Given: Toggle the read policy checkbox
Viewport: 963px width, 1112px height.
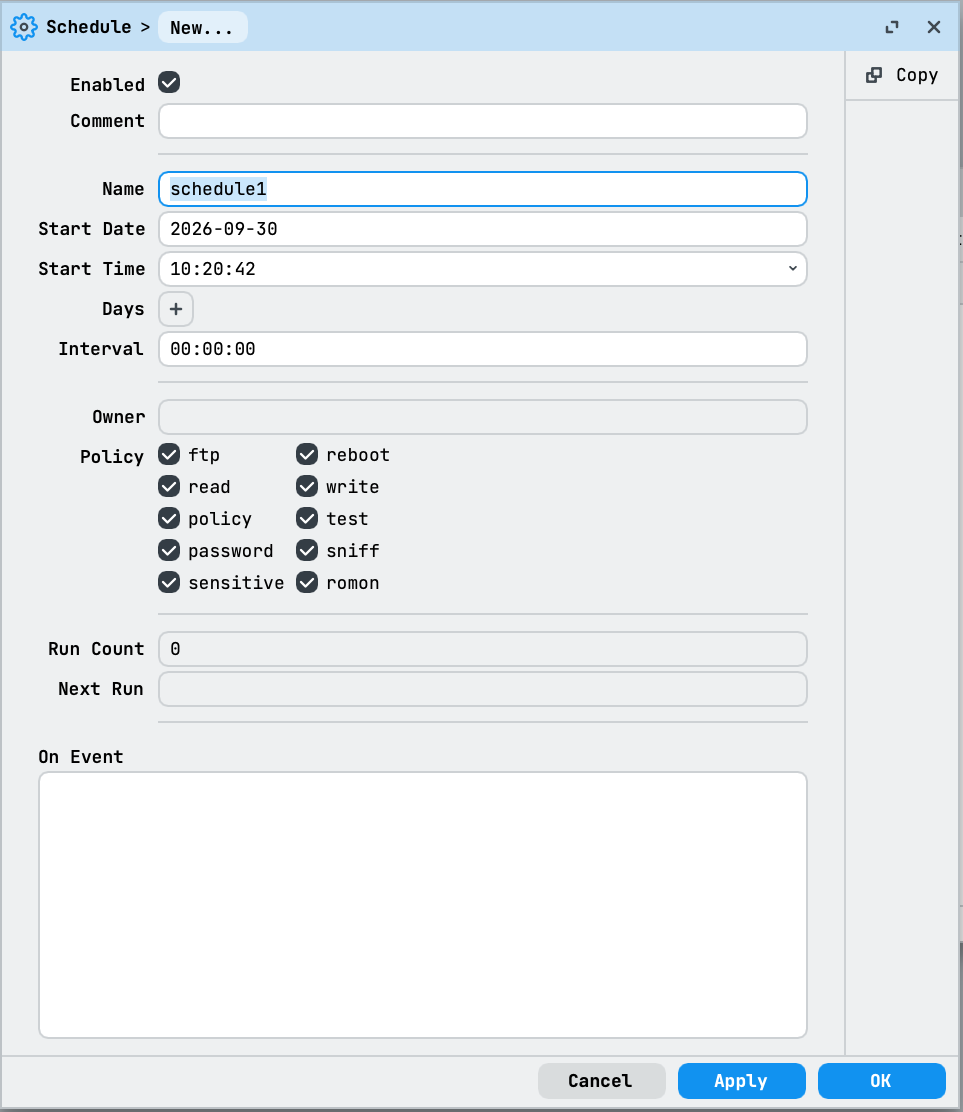Looking at the screenshot, I should click(169, 486).
